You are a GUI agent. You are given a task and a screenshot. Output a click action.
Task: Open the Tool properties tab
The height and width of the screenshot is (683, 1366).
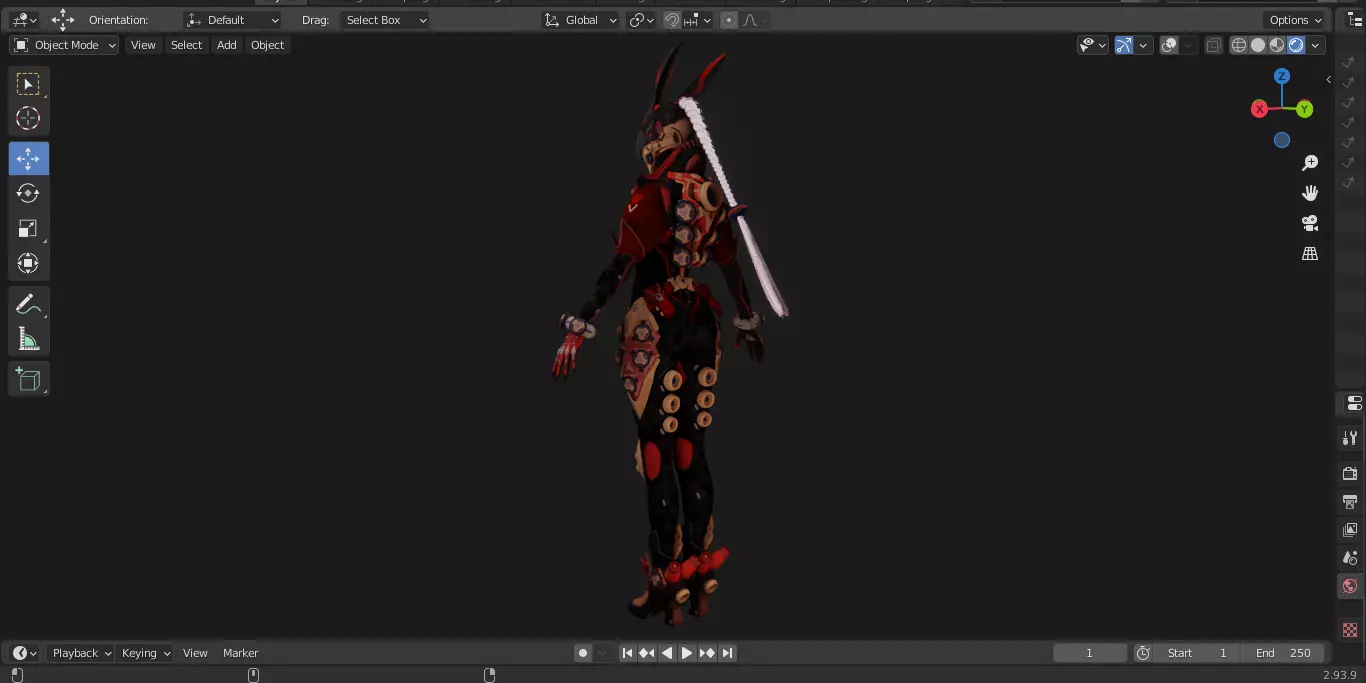click(x=1350, y=438)
